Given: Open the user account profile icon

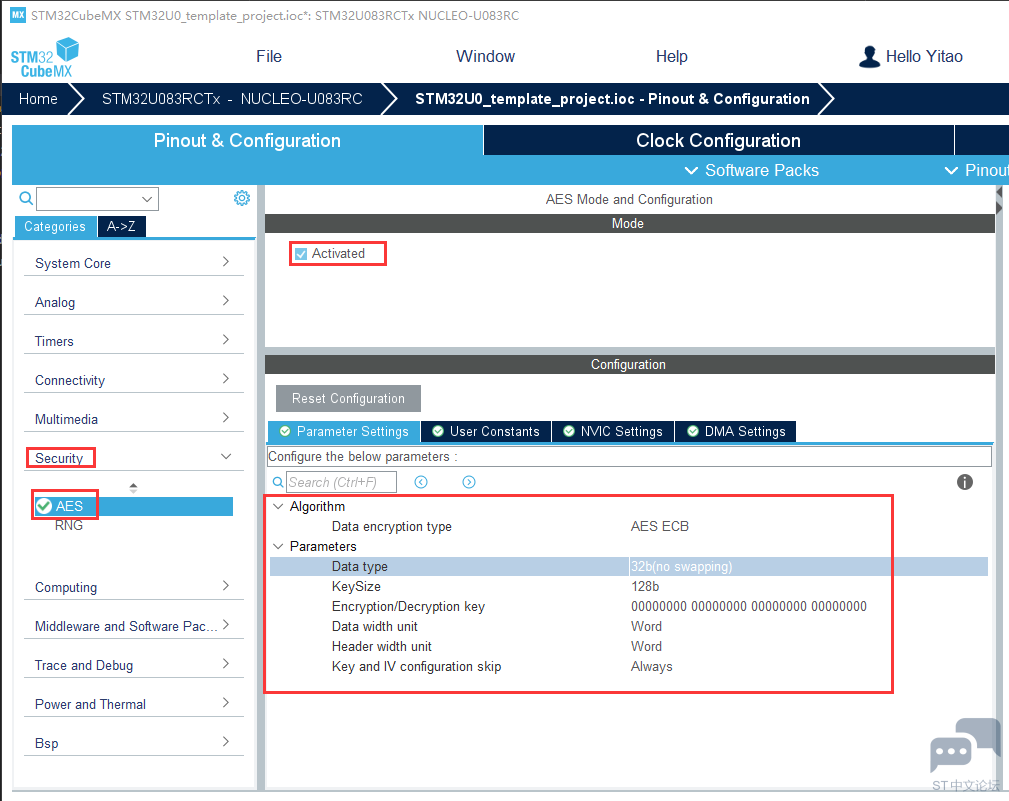Looking at the screenshot, I should click(x=869, y=57).
